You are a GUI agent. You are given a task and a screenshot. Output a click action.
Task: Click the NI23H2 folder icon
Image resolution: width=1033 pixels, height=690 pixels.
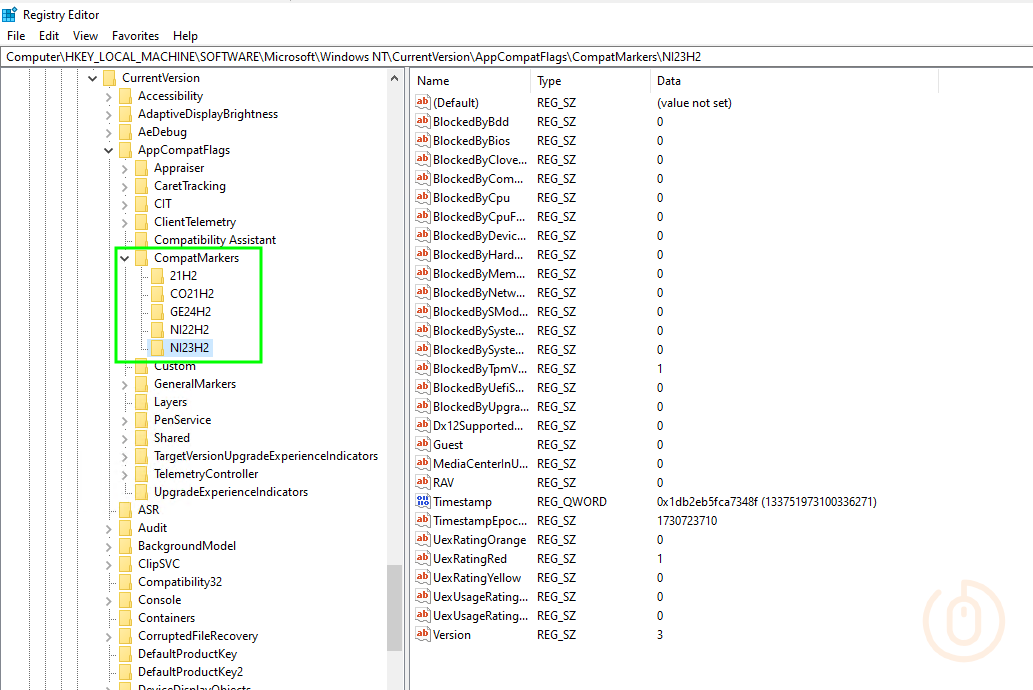point(157,348)
